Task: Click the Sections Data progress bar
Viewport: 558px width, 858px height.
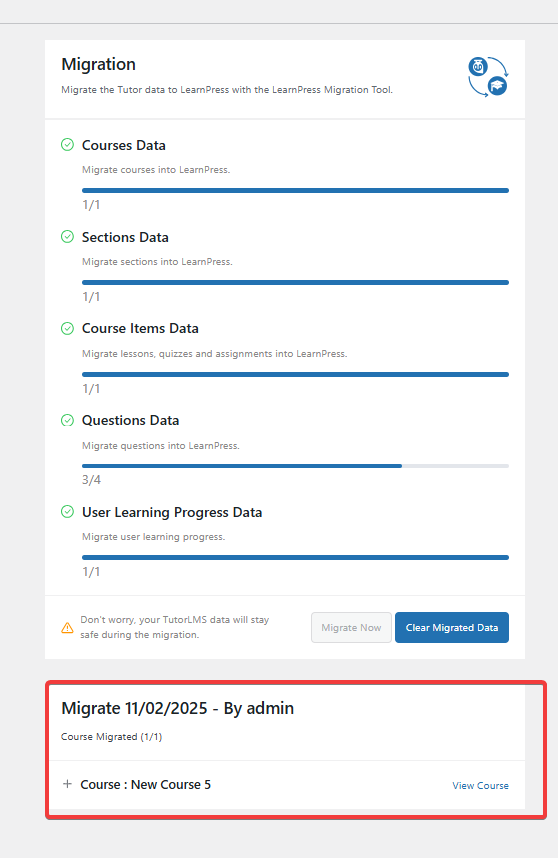Action: [295, 282]
